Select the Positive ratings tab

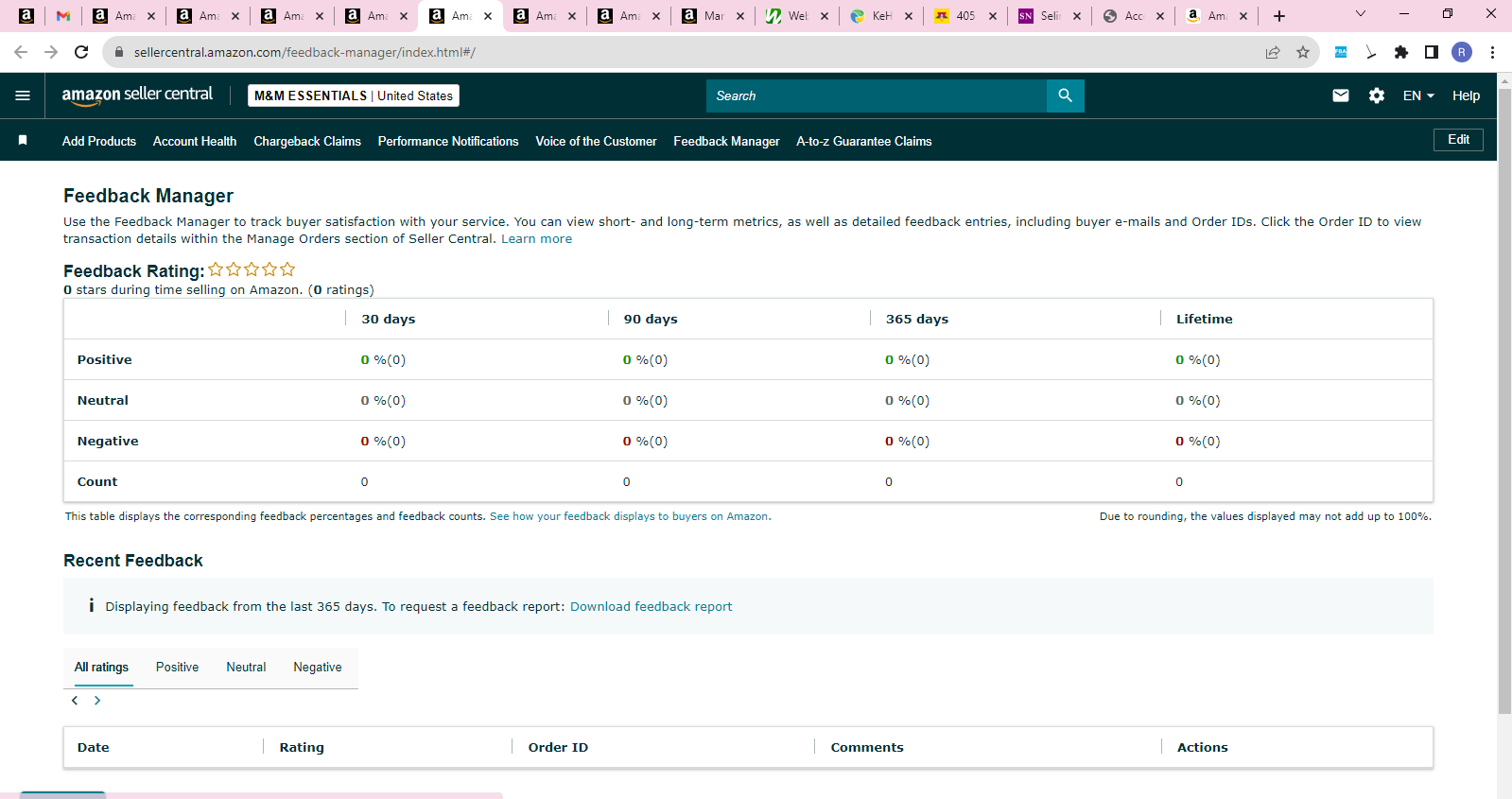pyautogui.click(x=177, y=667)
